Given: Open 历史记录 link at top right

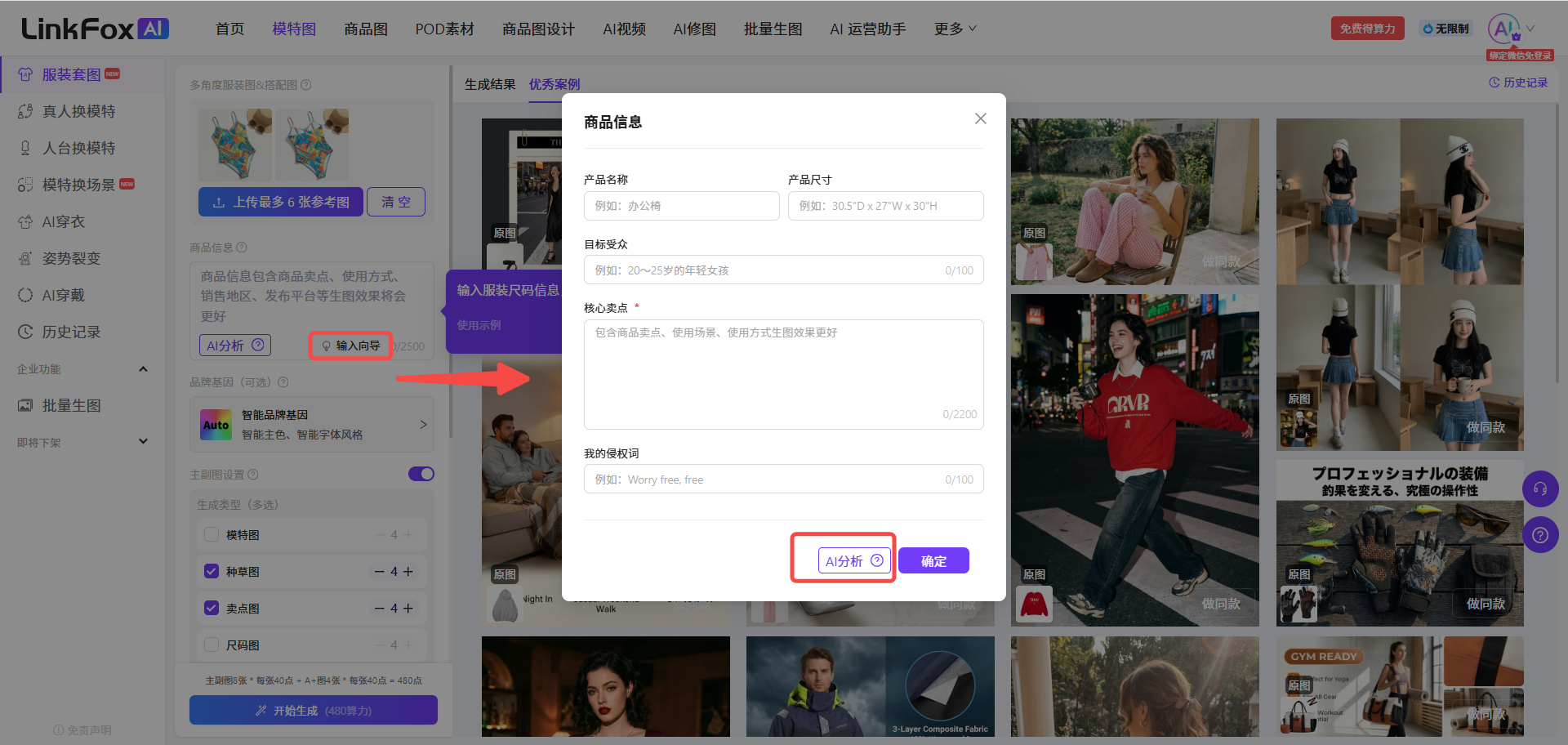Looking at the screenshot, I should pyautogui.click(x=1518, y=83).
